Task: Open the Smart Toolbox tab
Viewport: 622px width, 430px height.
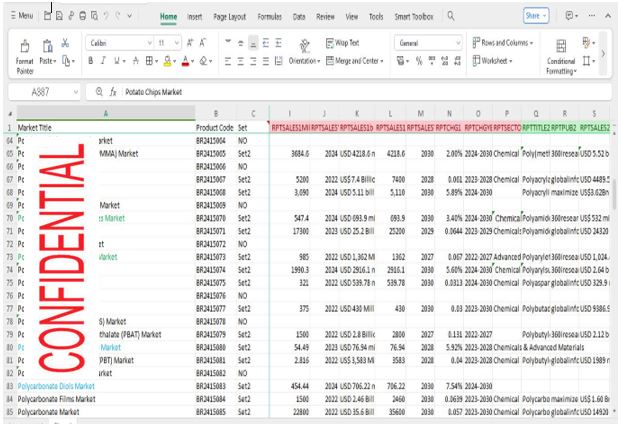Action: pos(414,17)
